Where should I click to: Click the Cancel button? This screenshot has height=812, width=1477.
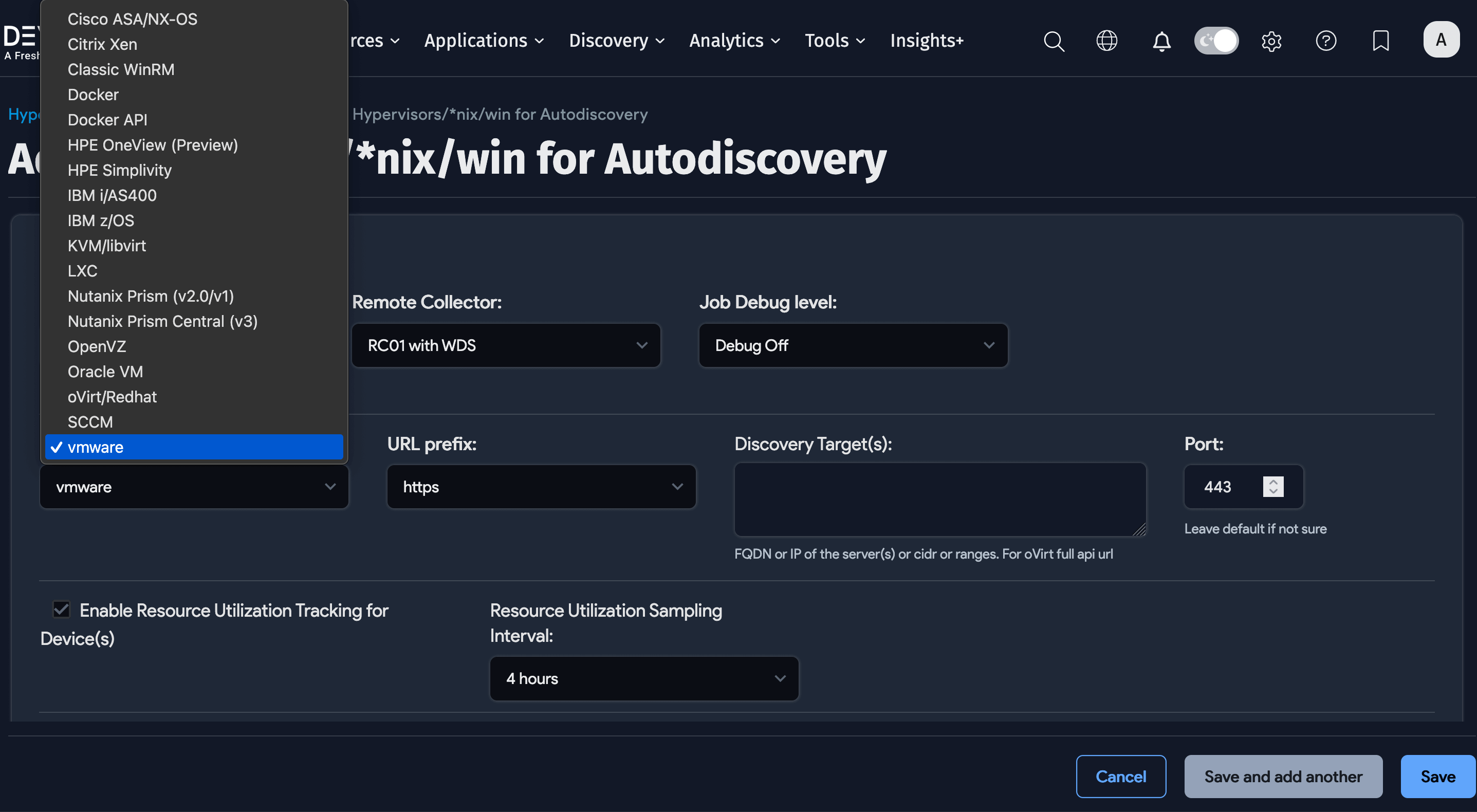(x=1120, y=777)
